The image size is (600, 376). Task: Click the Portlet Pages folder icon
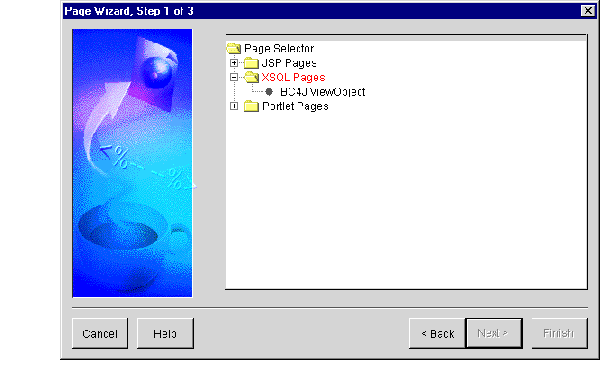[251, 106]
